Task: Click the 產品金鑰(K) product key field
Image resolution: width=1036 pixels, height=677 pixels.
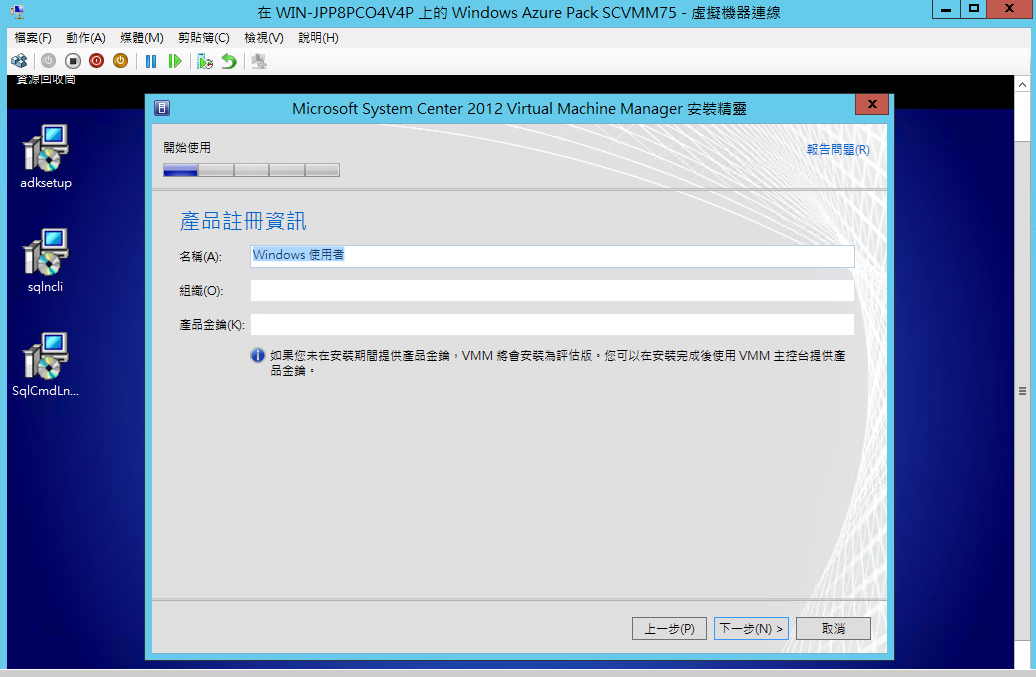Action: click(552, 324)
